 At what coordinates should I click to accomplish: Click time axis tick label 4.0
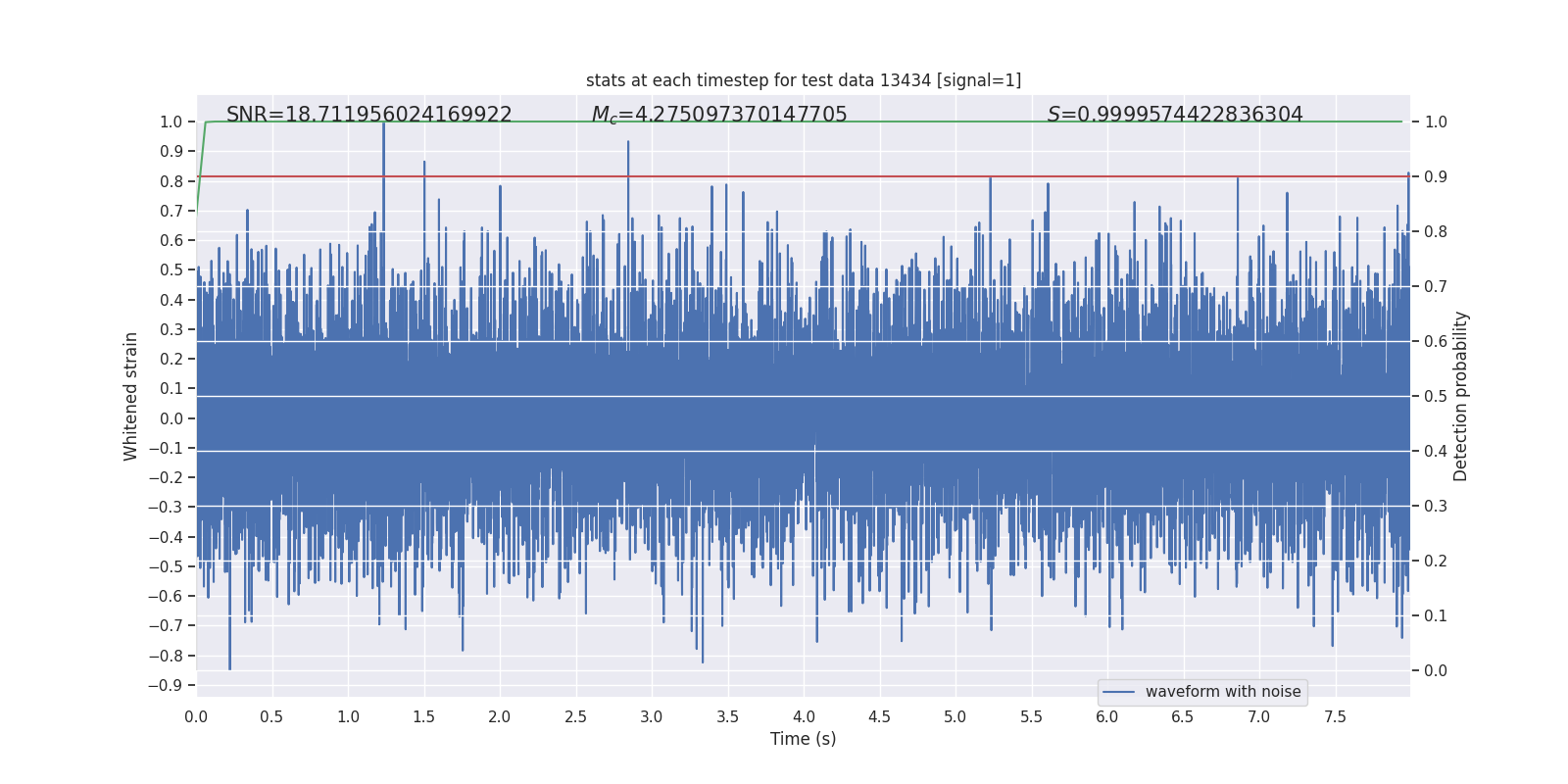pyautogui.click(x=804, y=716)
